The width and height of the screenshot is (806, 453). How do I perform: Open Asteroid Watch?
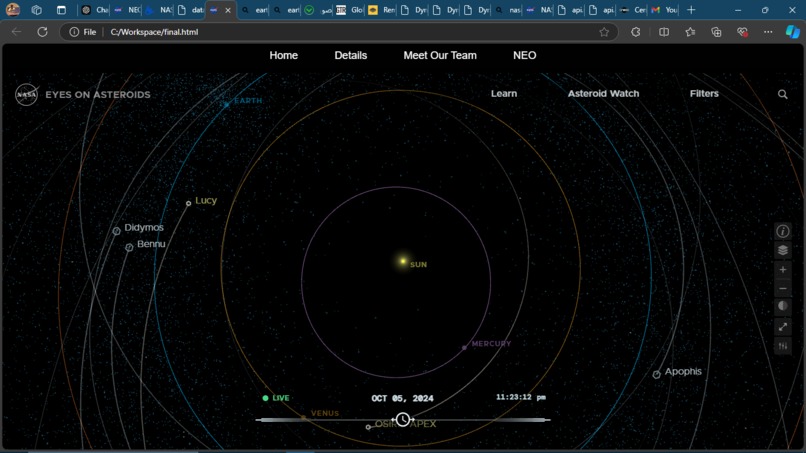[603, 94]
